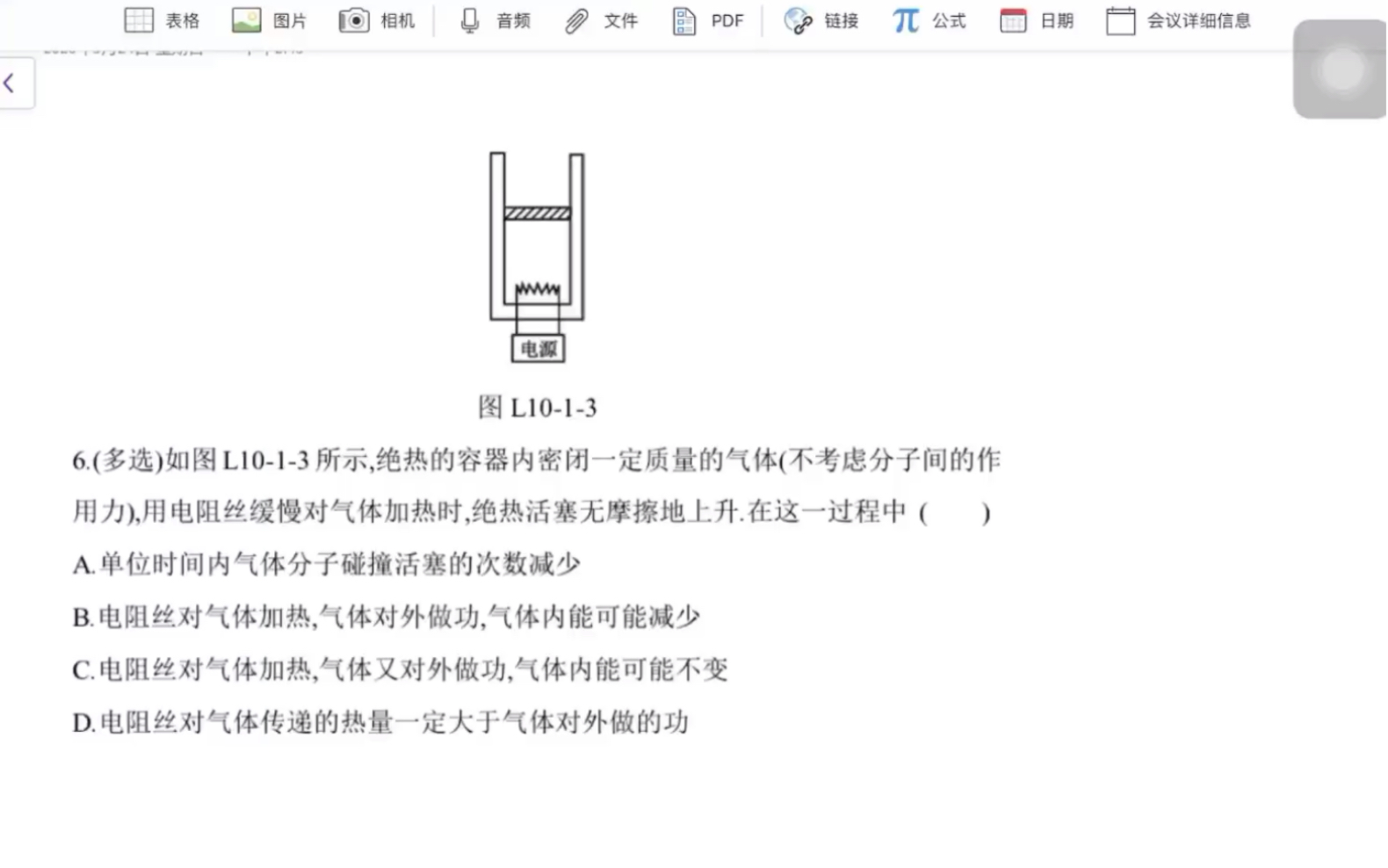The height and width of the screenshot is (868, 1388).
Task: Select the 会议详细信息 label in the toolbar
Action: tap(1198, 21)
